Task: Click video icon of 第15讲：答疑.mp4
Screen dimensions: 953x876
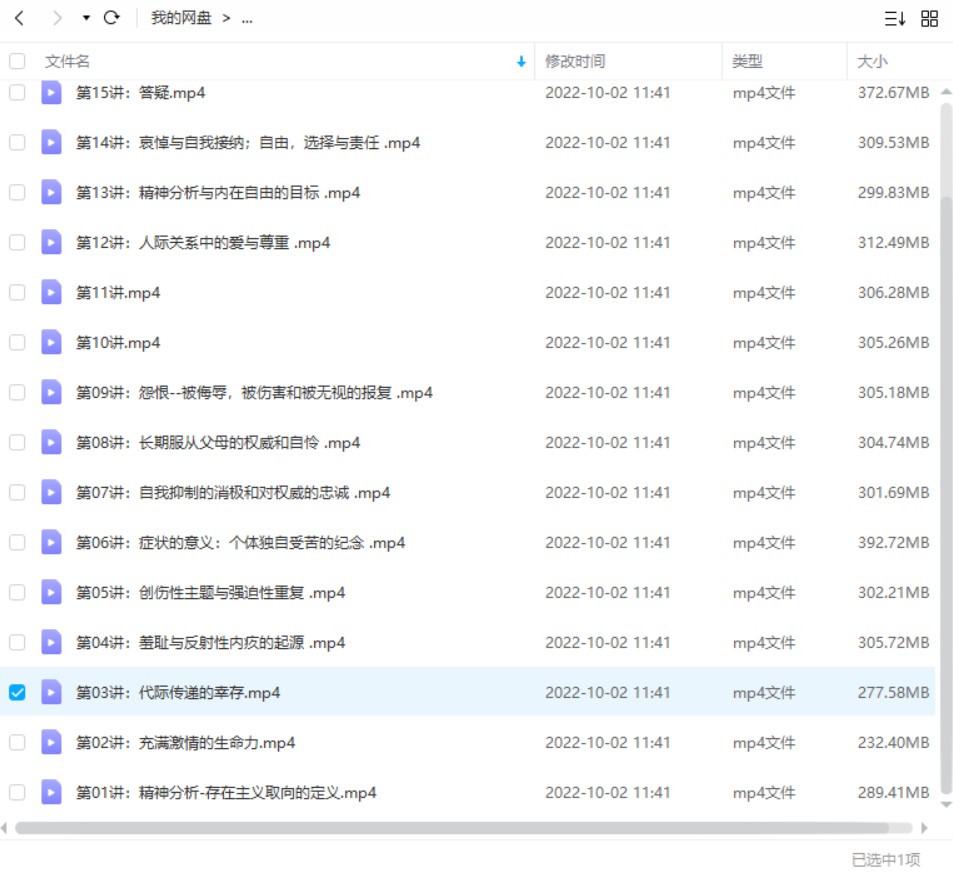Action: click(x=51, y=92)
